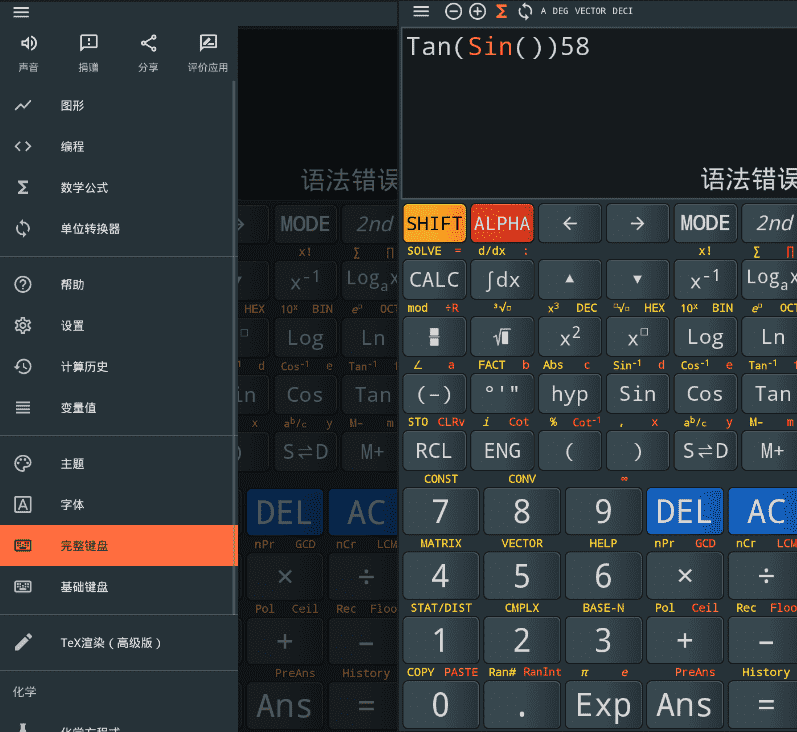Select 计算历史 (history) in the drawer menu
Screen dimensions: 797x732
84,367
